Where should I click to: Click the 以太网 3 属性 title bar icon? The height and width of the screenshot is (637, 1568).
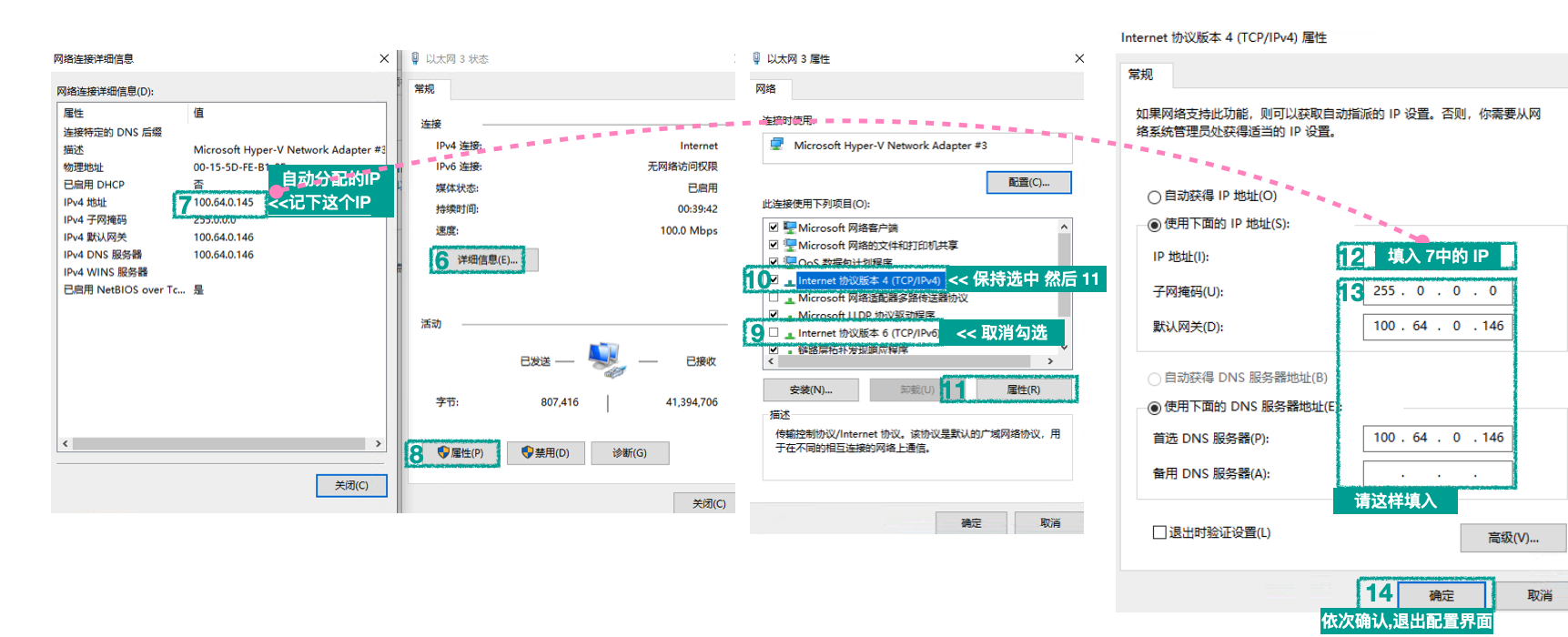click(x=756, y=58)
